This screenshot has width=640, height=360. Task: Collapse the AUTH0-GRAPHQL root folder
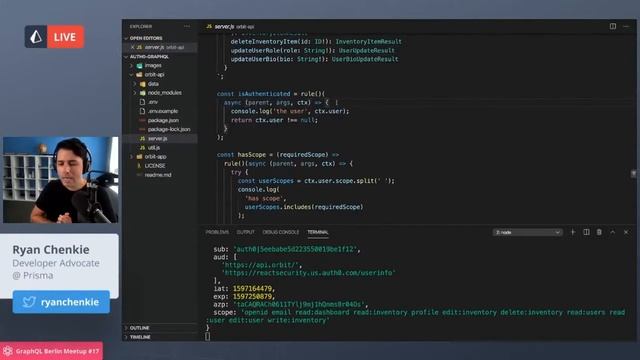click(149, 57)
